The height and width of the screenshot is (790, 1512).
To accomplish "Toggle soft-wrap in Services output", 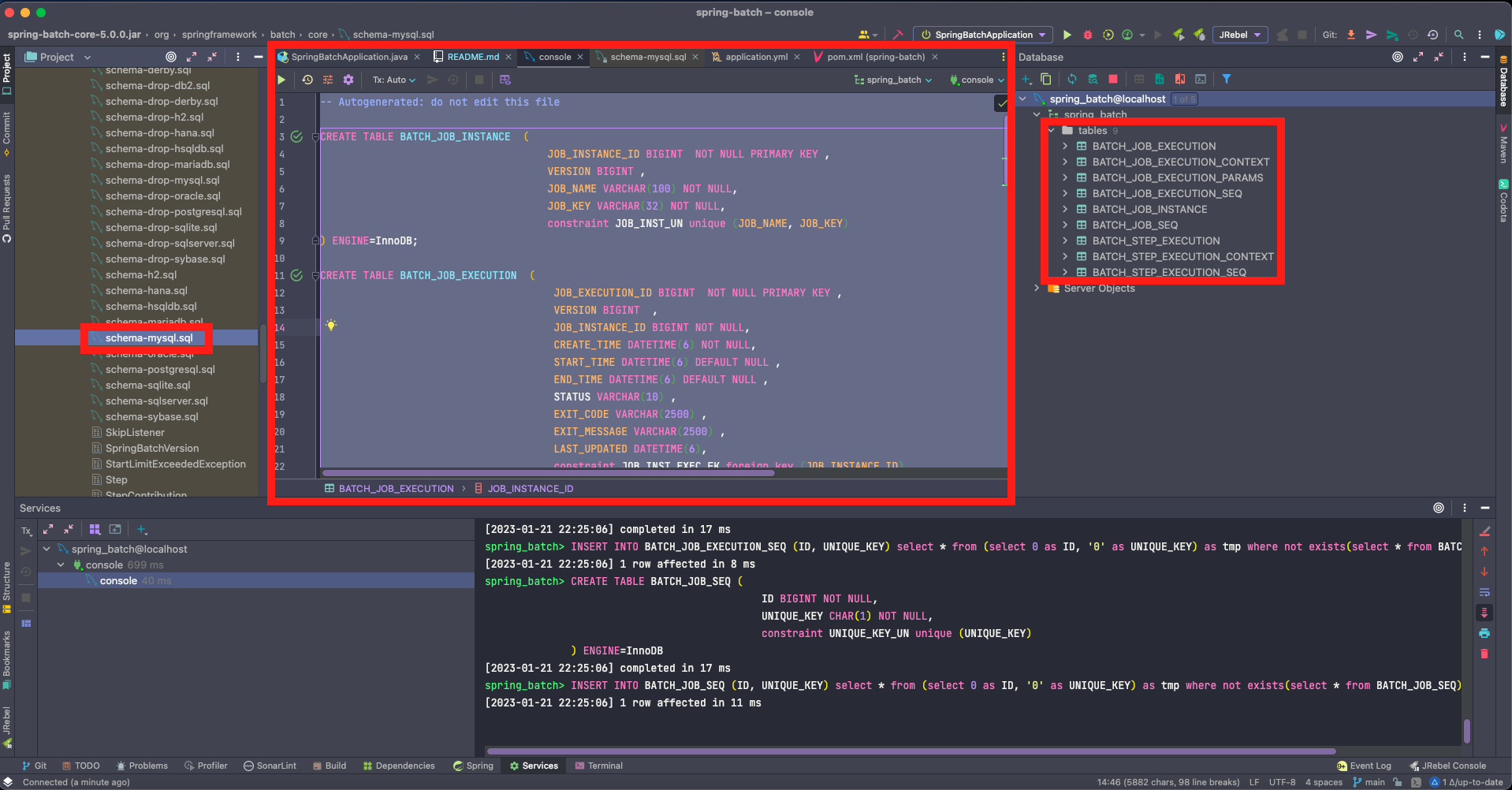I will [x=1484, y=592].
